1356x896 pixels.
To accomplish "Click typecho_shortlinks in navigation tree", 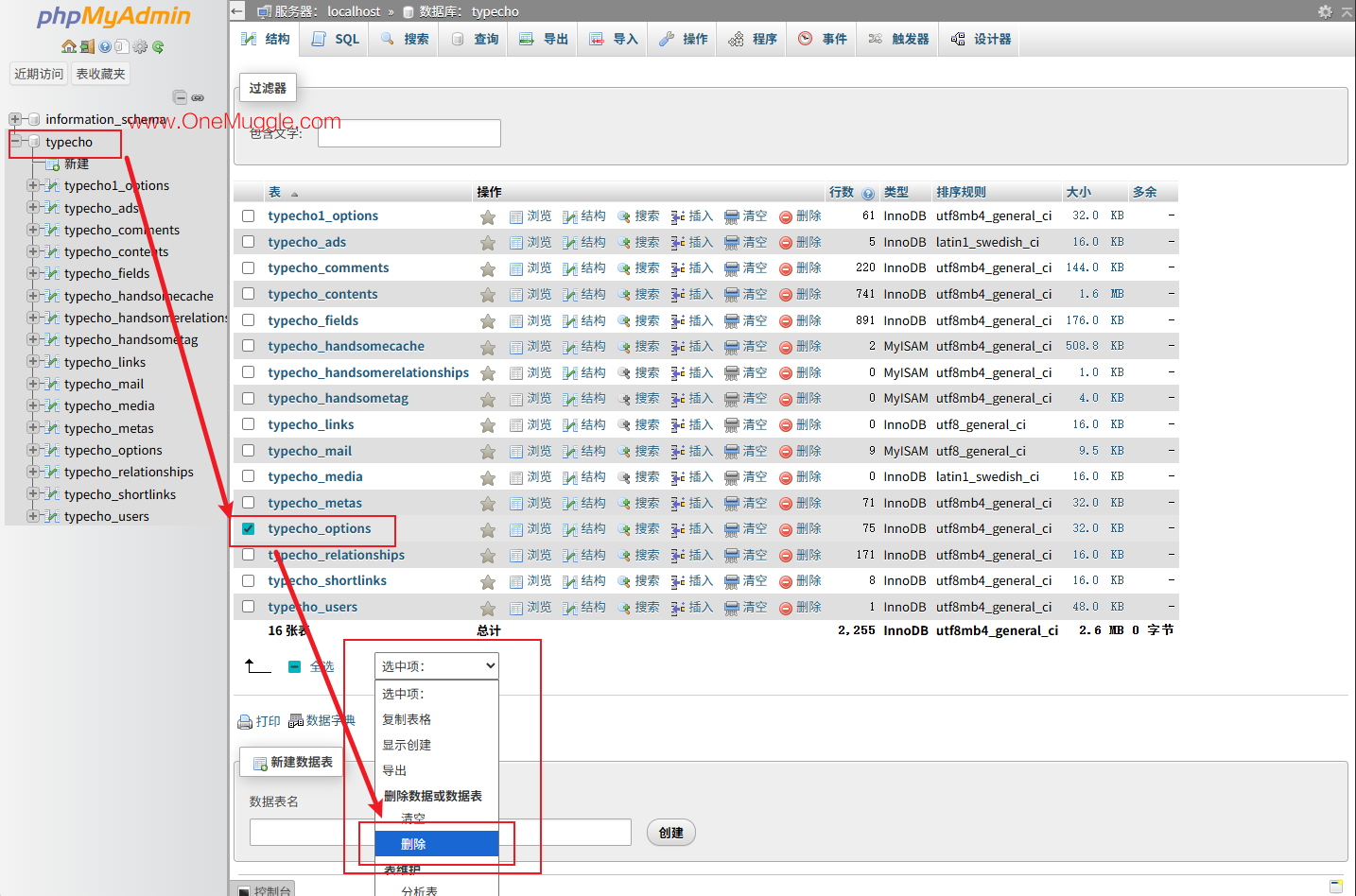I will (120, 494).
